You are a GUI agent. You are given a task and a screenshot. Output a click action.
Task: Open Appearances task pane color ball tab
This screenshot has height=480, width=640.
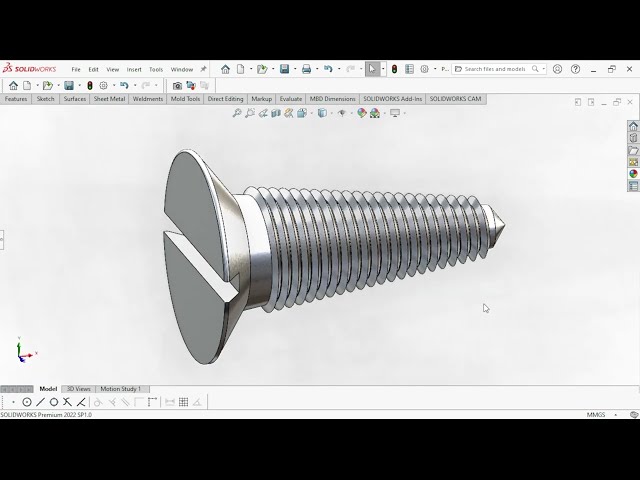[633, 174]
